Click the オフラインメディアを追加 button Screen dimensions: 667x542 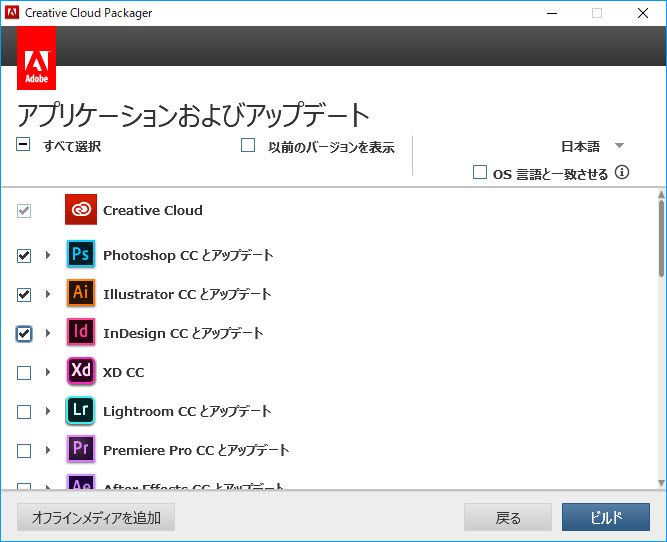point(96,517)
